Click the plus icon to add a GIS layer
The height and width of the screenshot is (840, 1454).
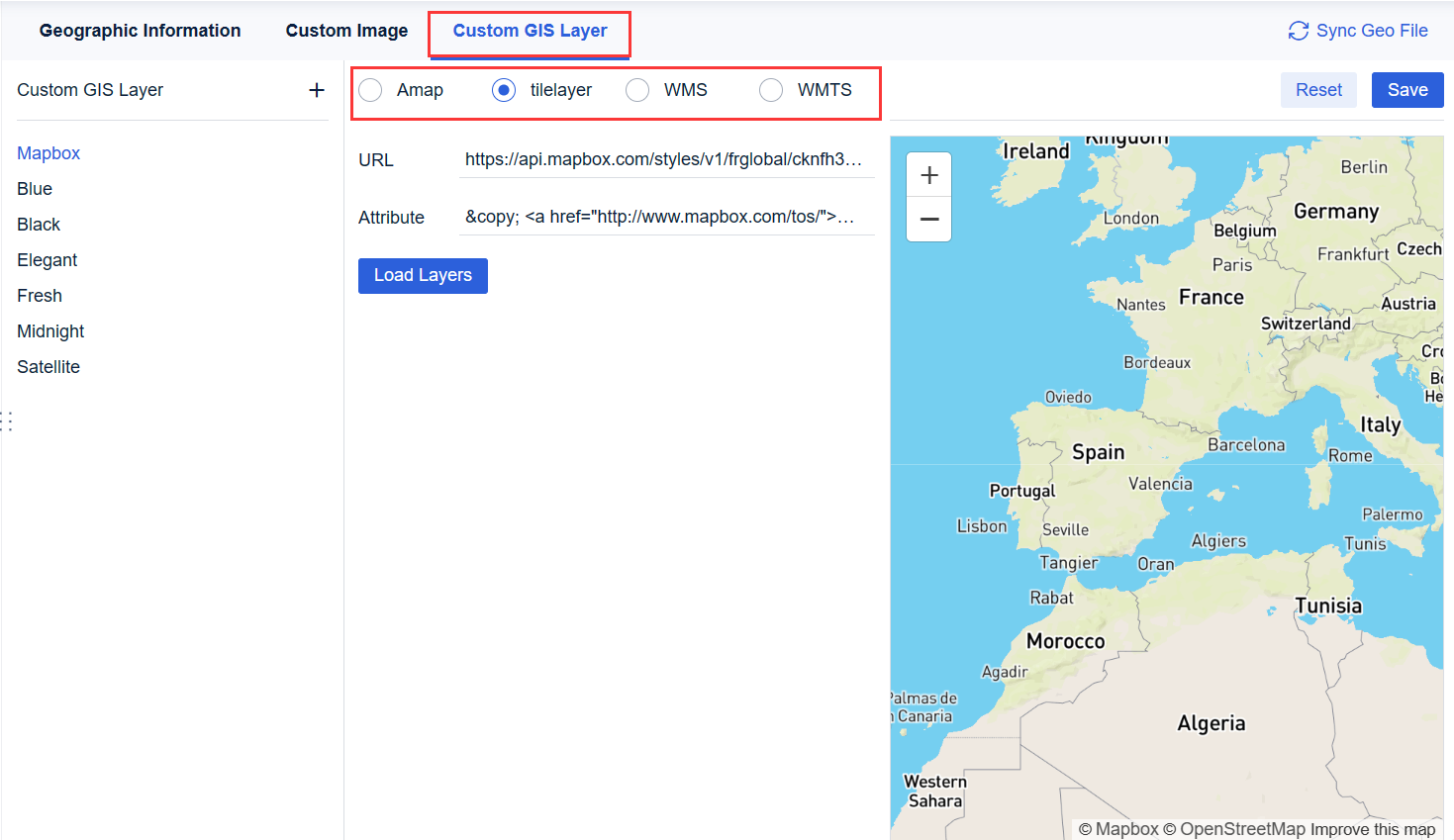click(x=316, y=89)
